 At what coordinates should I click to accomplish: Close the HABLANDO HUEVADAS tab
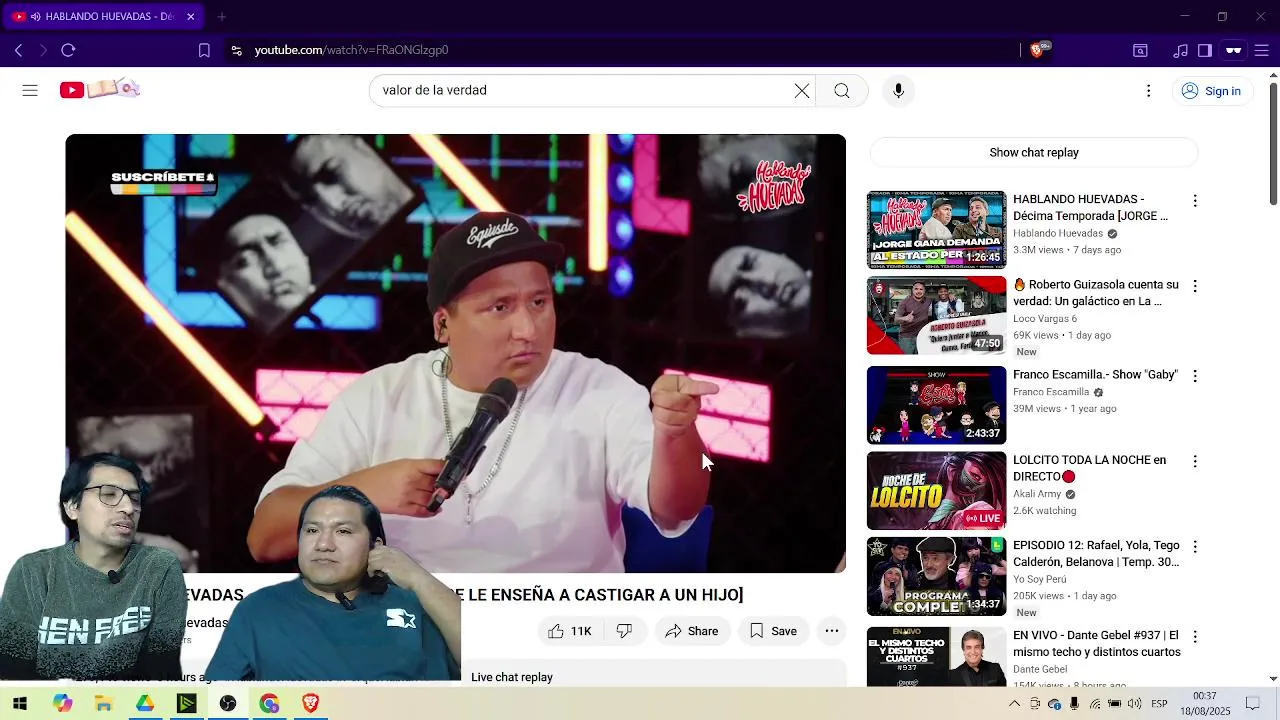pos(191,16)
